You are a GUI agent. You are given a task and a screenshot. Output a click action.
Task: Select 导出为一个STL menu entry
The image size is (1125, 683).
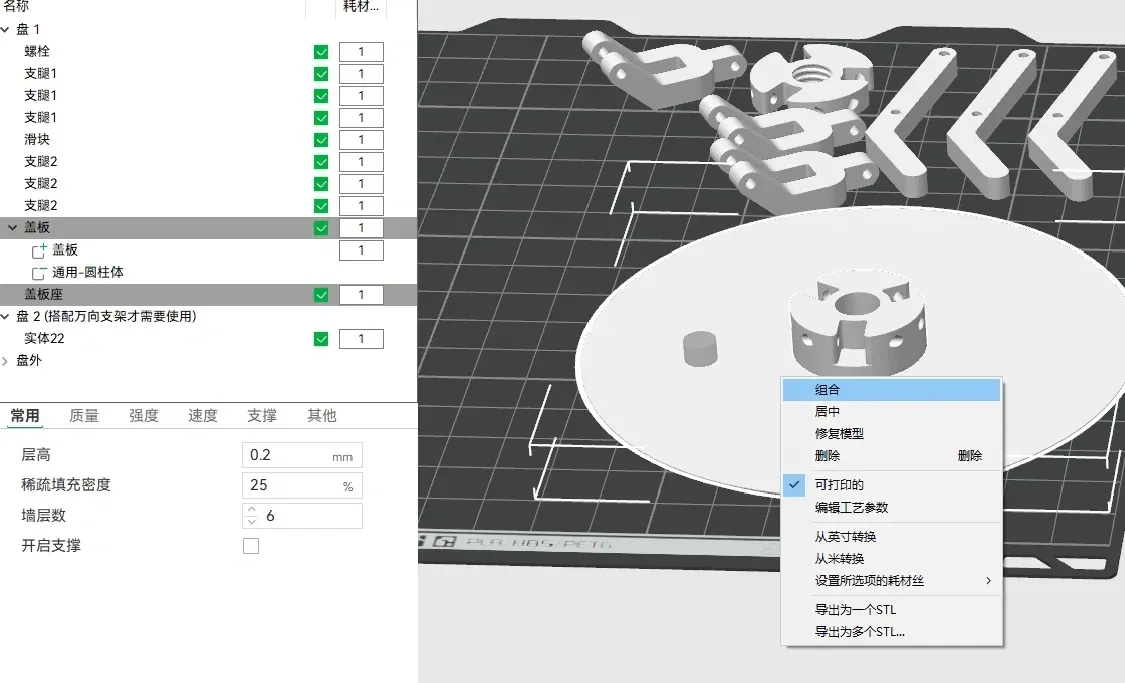891,610
